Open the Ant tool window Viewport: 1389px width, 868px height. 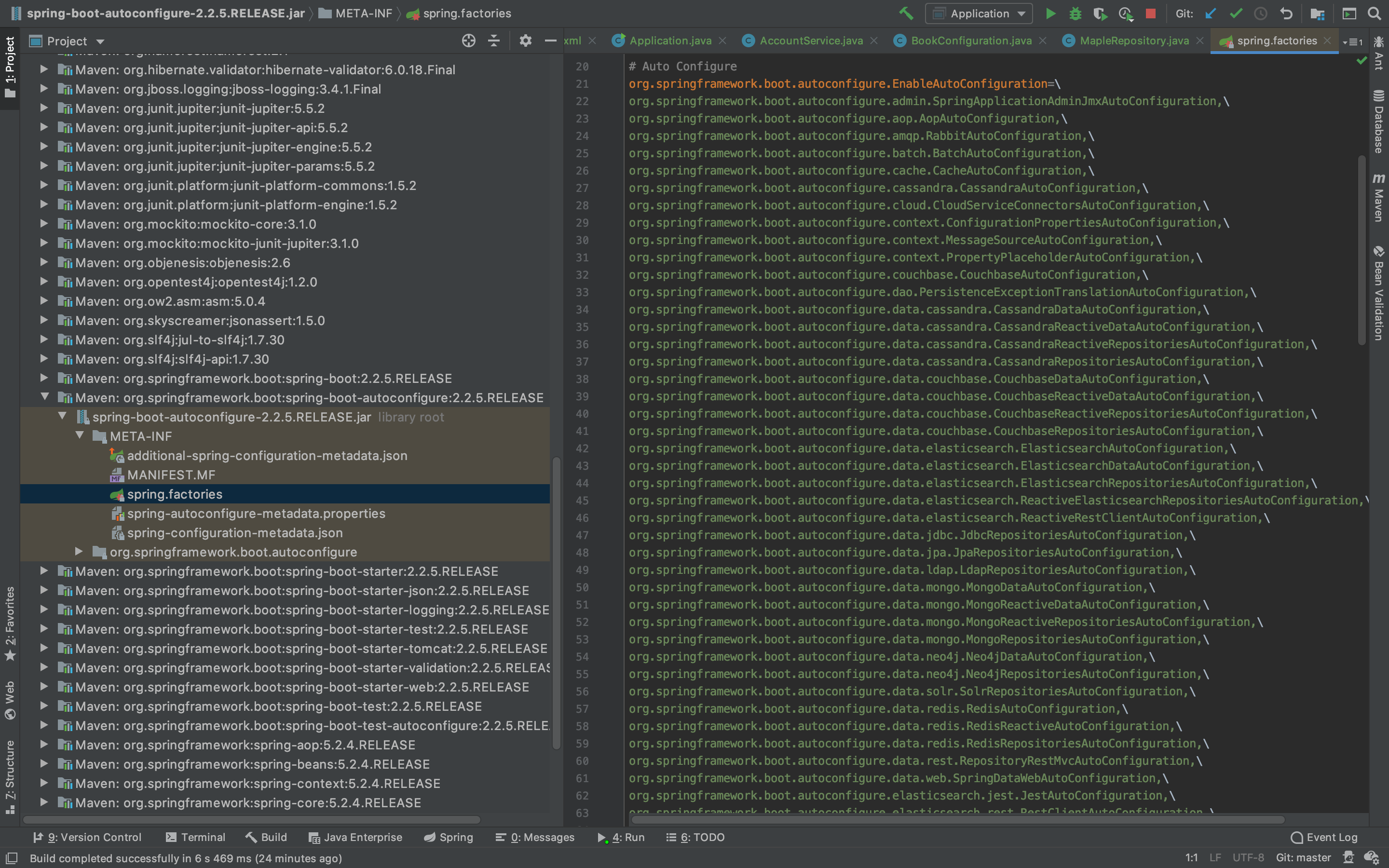pyautogui.click(x=1379, y=53)
